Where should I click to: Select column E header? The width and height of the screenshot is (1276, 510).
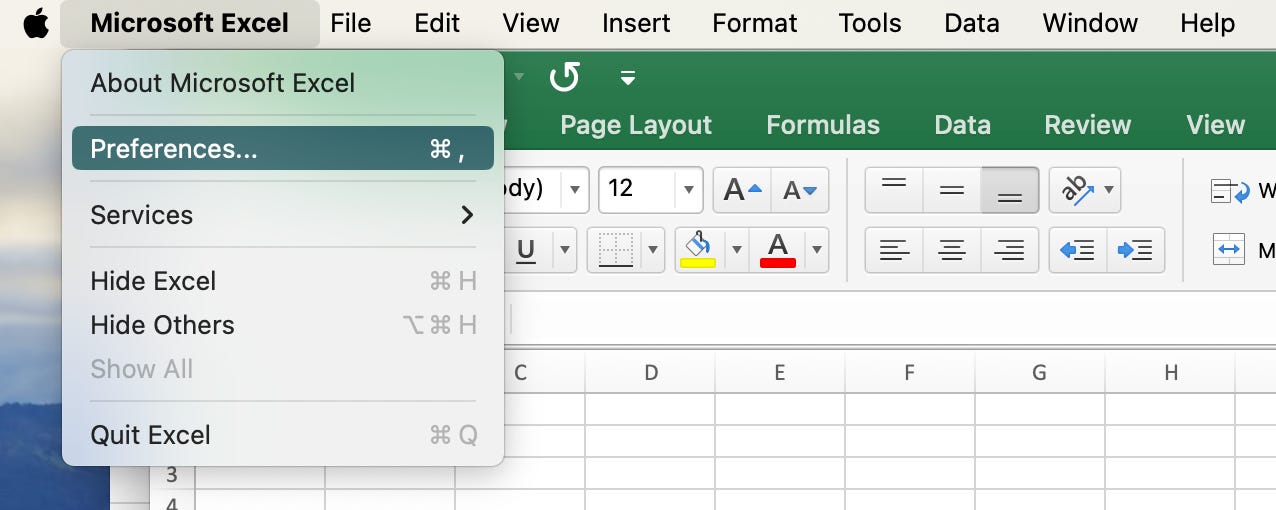[x=780, y=373]
